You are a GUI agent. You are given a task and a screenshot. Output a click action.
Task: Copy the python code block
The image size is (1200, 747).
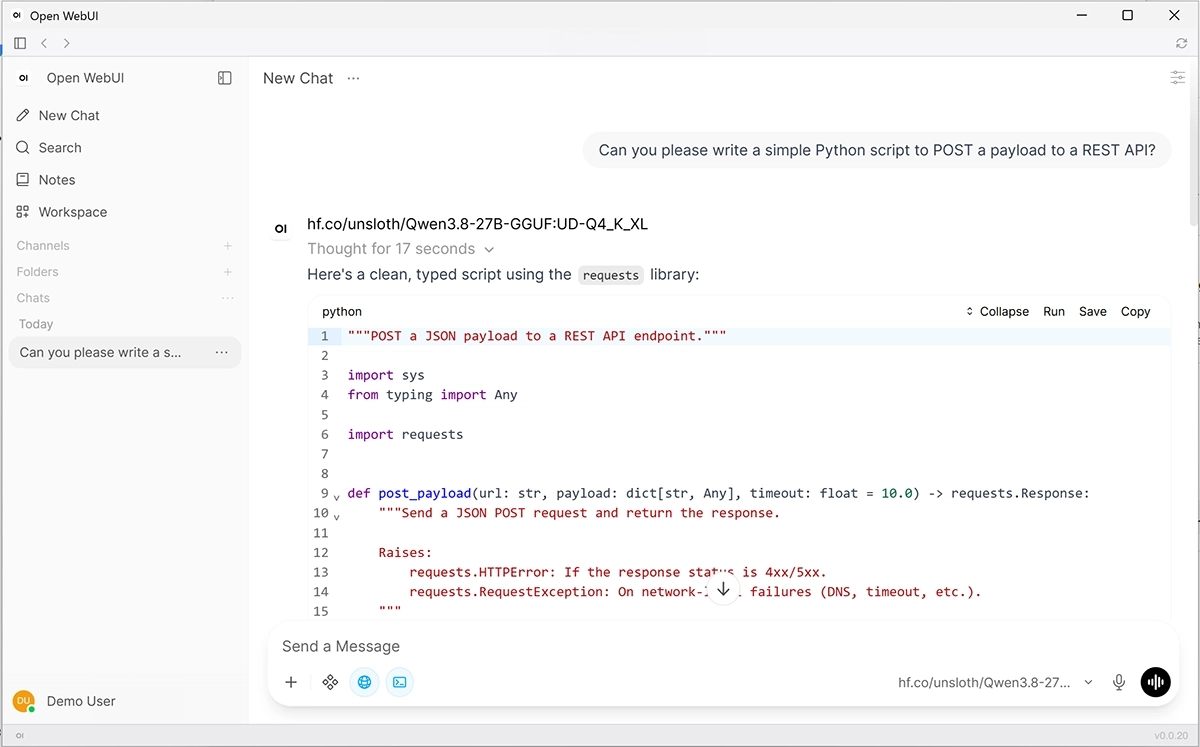(x=1135, y=311)
